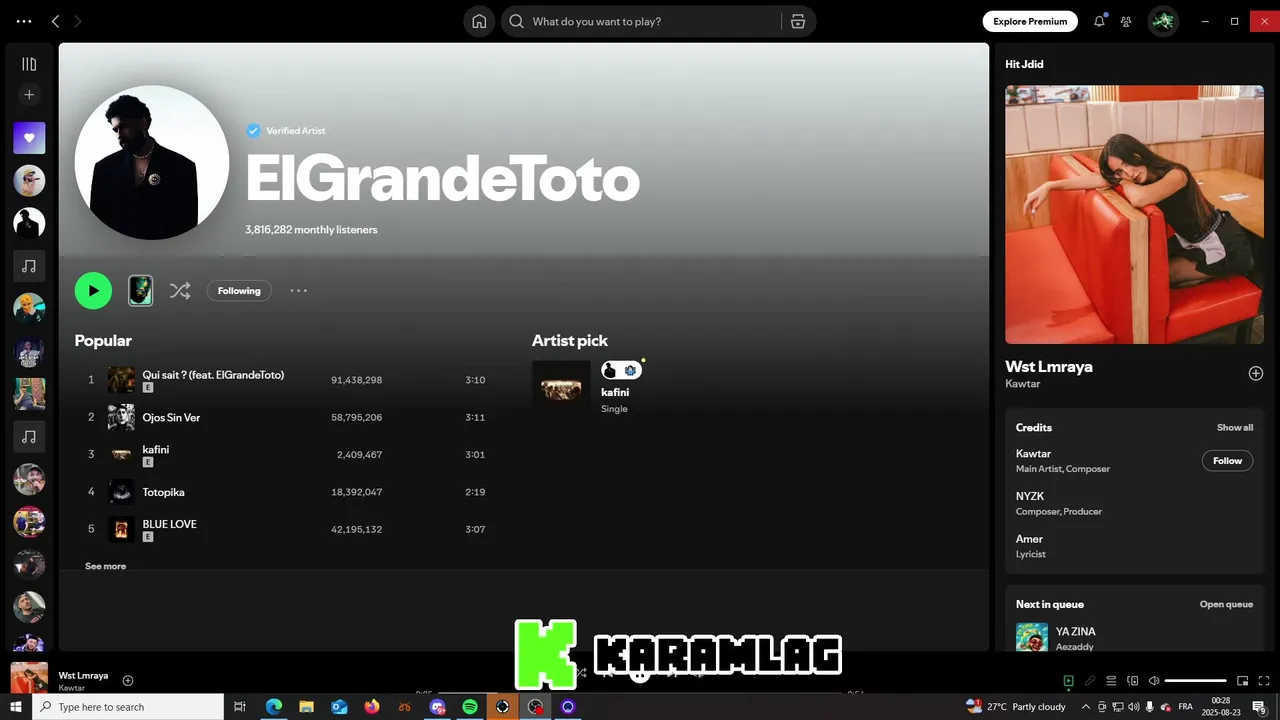Click Open queue link
Image resolution: width=1280 pixels, height=720 pixels.
[x=1226, y=604]
